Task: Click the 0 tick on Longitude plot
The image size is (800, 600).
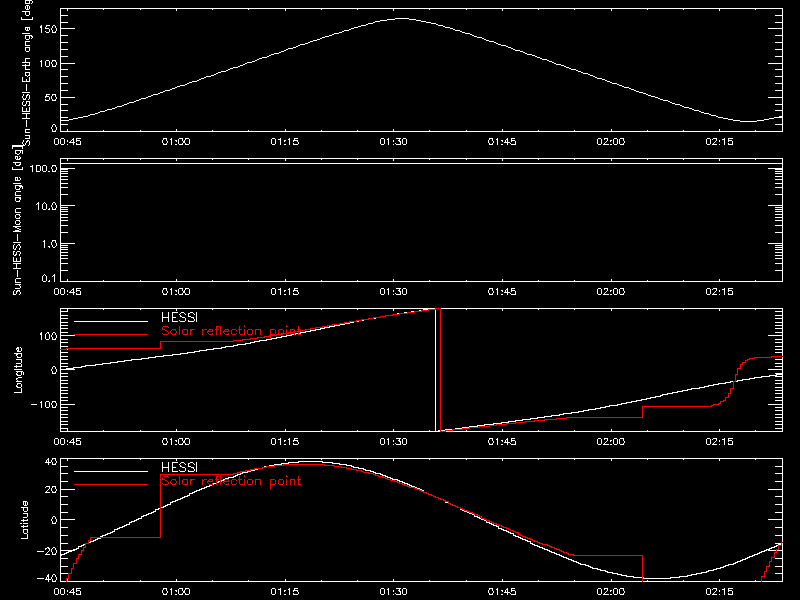Action: pos(55,370)
